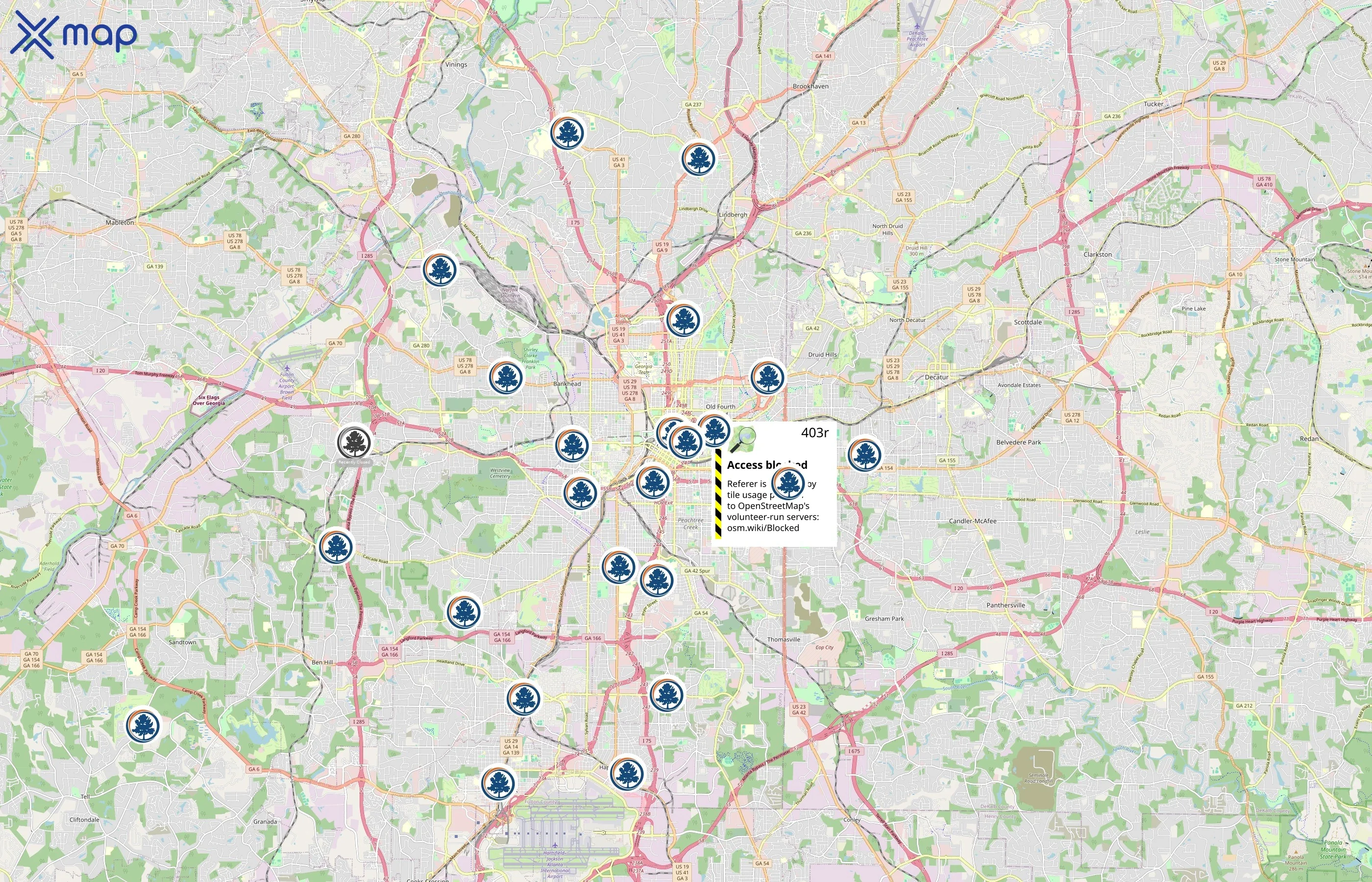The height and width of the screenshot is (882, 1372).
Task: Click tree marker on the GA 154 label
Action: (x=865, y=454)
